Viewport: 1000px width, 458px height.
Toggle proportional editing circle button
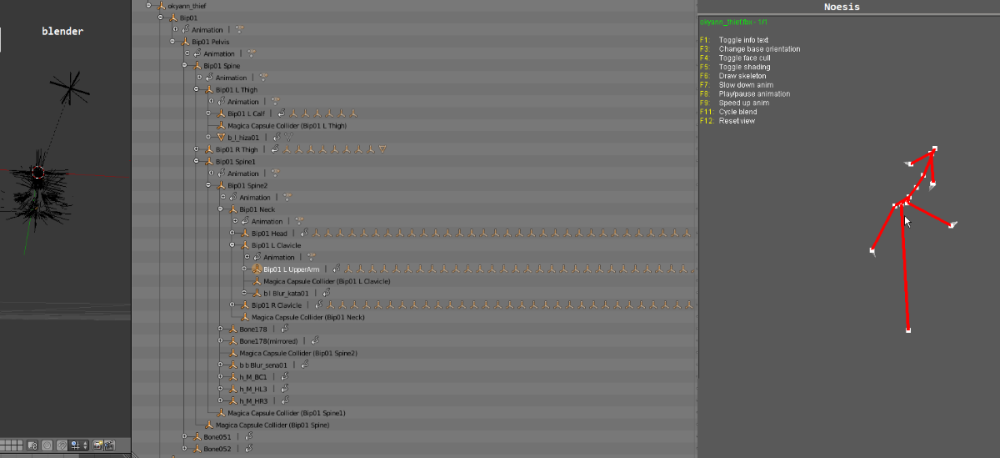pyautogui.click(x=47, y=445)
